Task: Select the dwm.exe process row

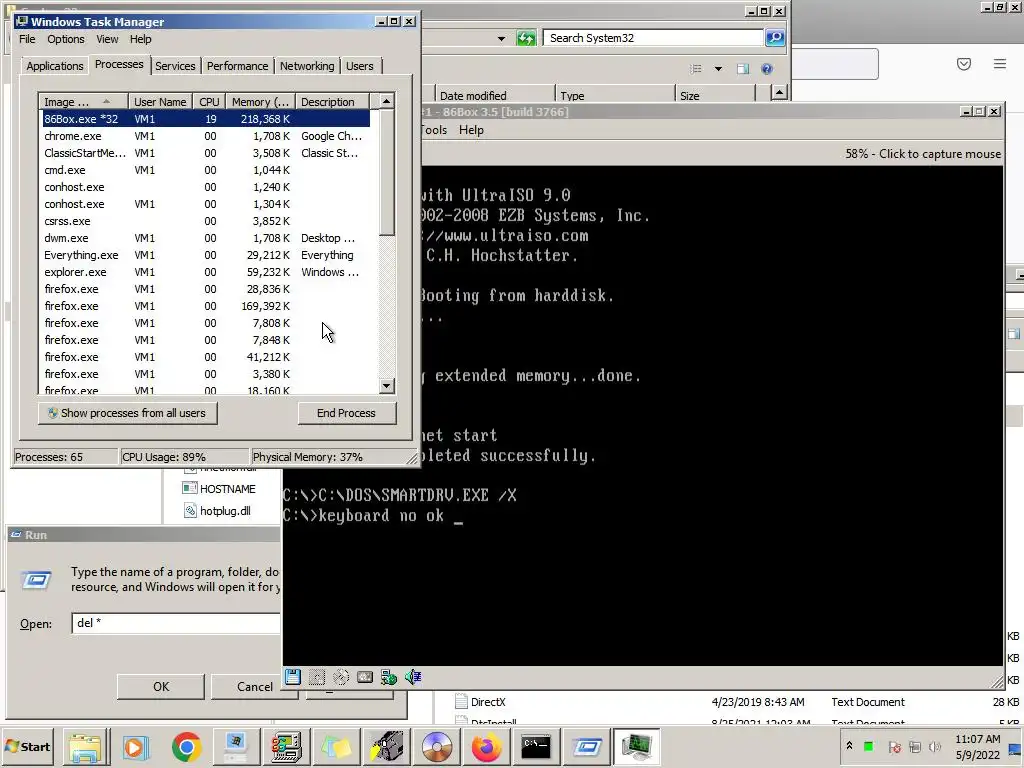Action: (x=206, y=238)
